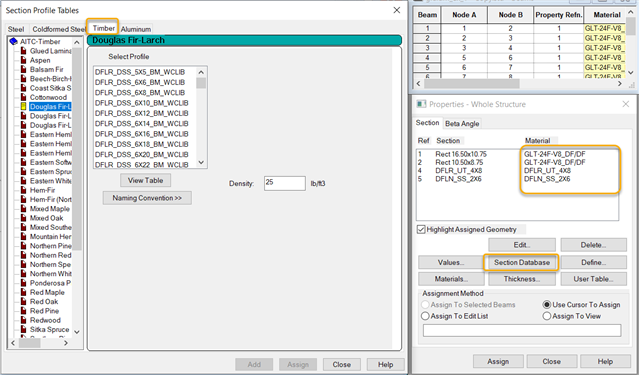
Task: Click the Values... button
Action: [x=451, y=262]
